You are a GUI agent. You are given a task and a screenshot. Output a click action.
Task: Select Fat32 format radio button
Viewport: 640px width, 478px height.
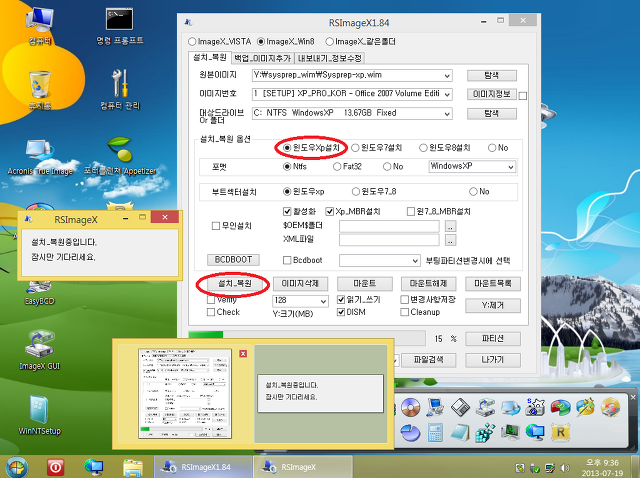347,167
